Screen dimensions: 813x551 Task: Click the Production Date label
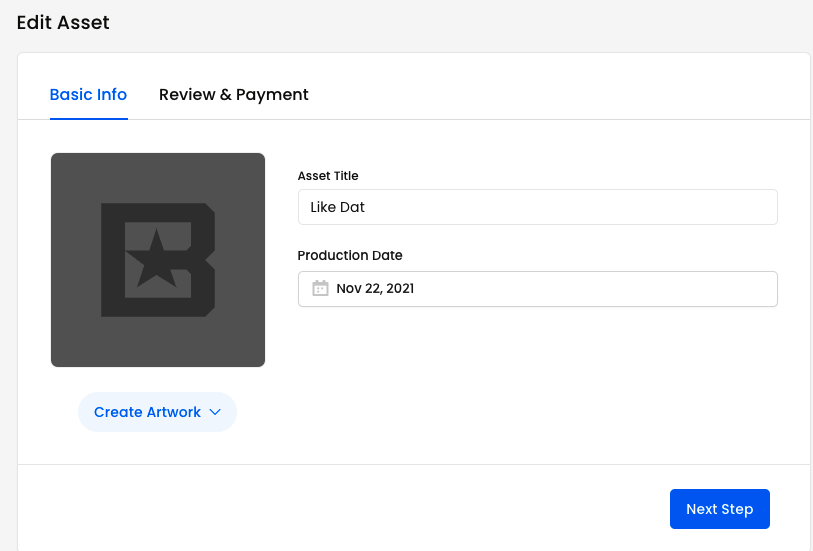click(350, 256)
